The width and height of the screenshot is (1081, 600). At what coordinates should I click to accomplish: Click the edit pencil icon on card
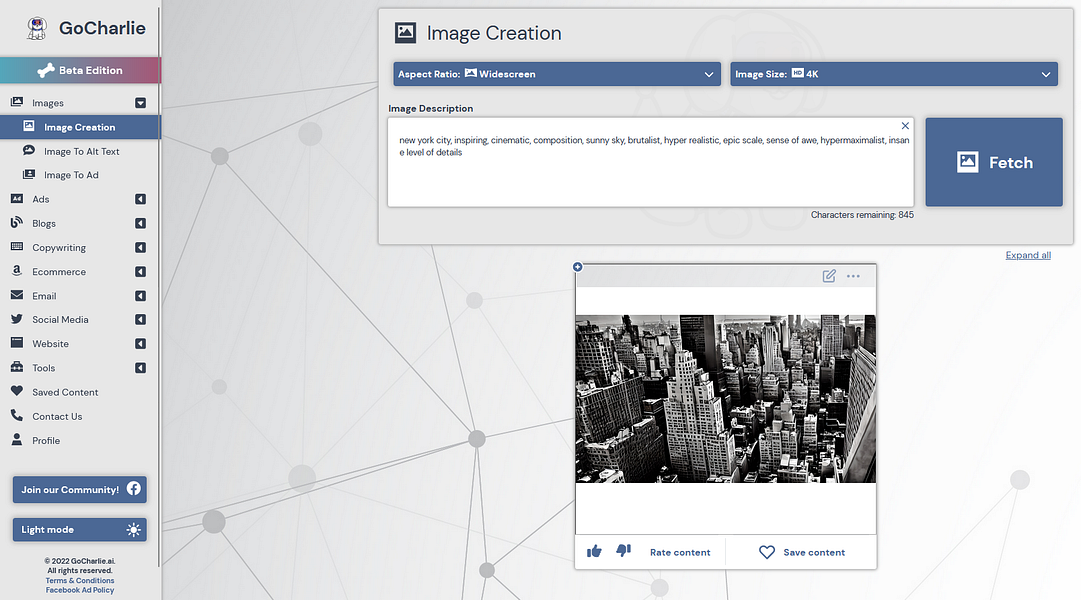coord(829,276)
